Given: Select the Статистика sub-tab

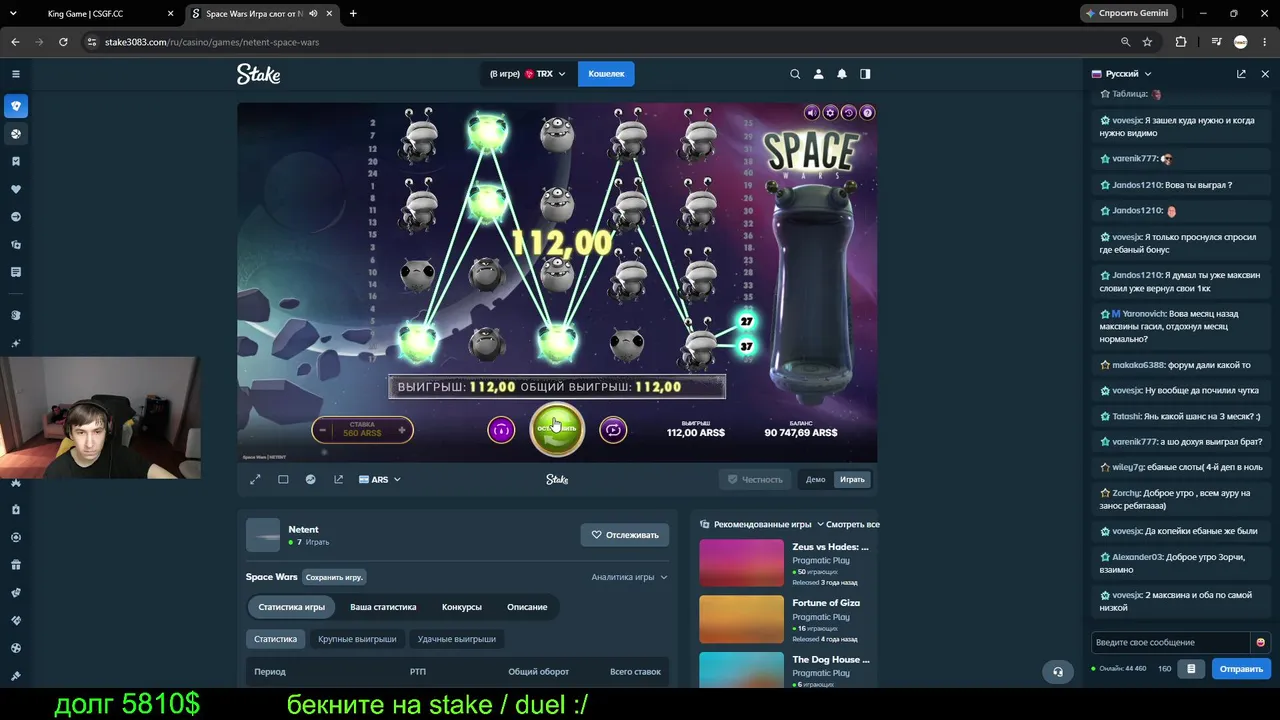Looking at the screenshot, I should pos(275,639).
